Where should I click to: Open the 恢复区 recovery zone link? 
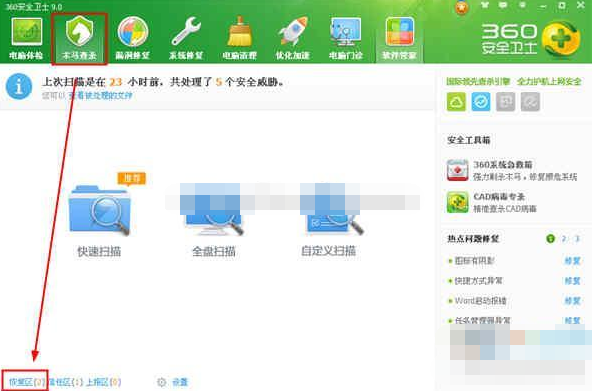[26, 382]
